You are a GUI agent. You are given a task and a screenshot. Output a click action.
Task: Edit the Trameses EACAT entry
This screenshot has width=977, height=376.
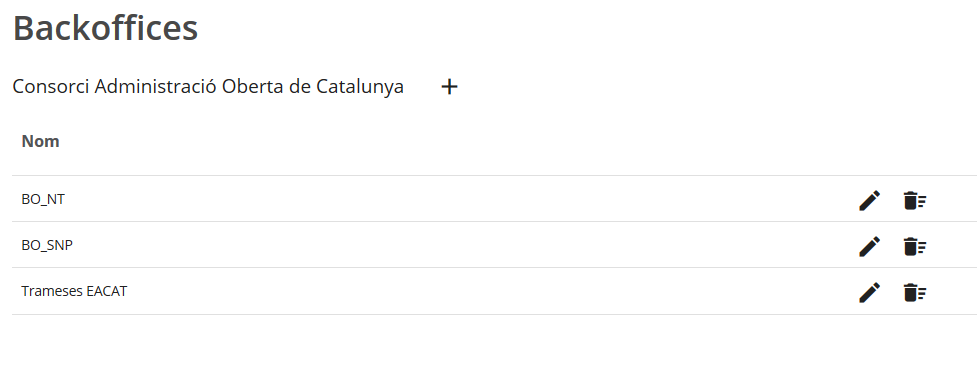click(x=870, y=292)
